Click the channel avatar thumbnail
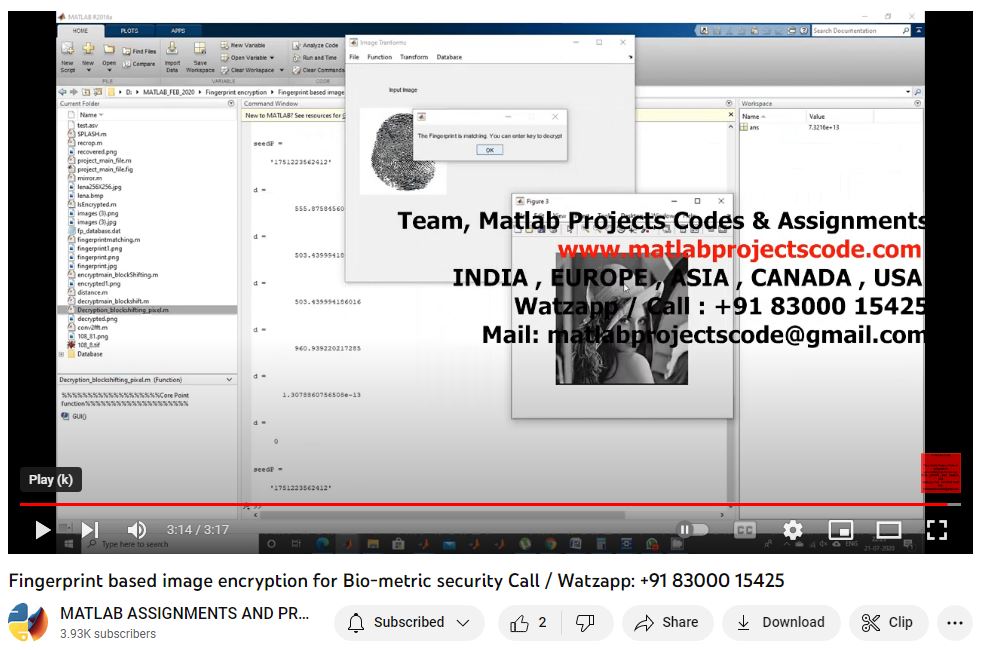 (x=28, y=623)
